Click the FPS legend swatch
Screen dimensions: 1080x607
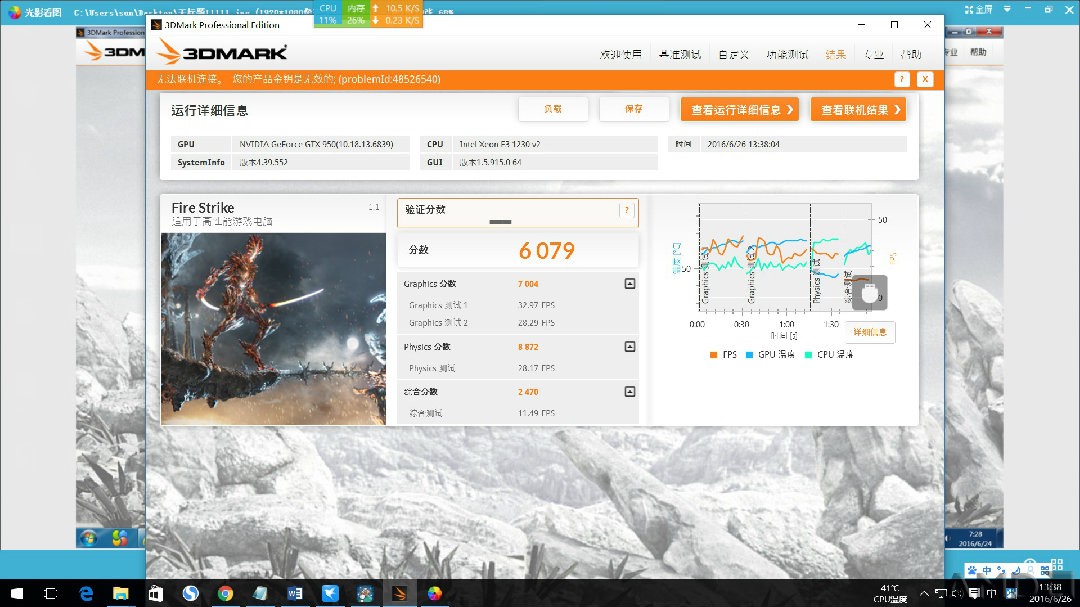pyautogui.click(x=714, y=355)
